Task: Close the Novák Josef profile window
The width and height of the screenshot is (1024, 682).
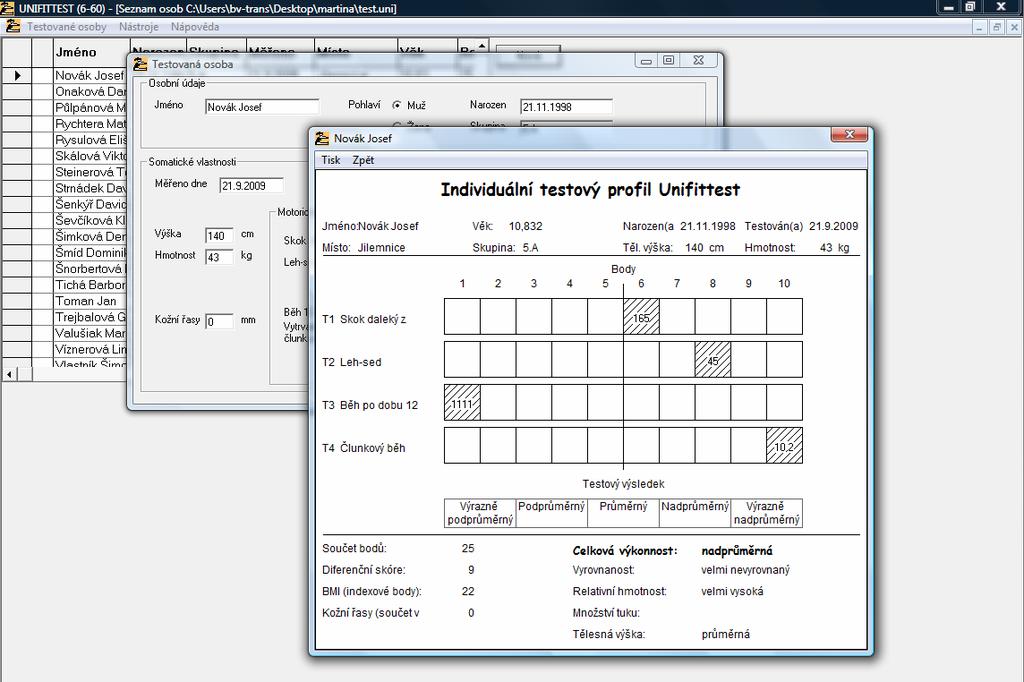Action: coord(850,135)
